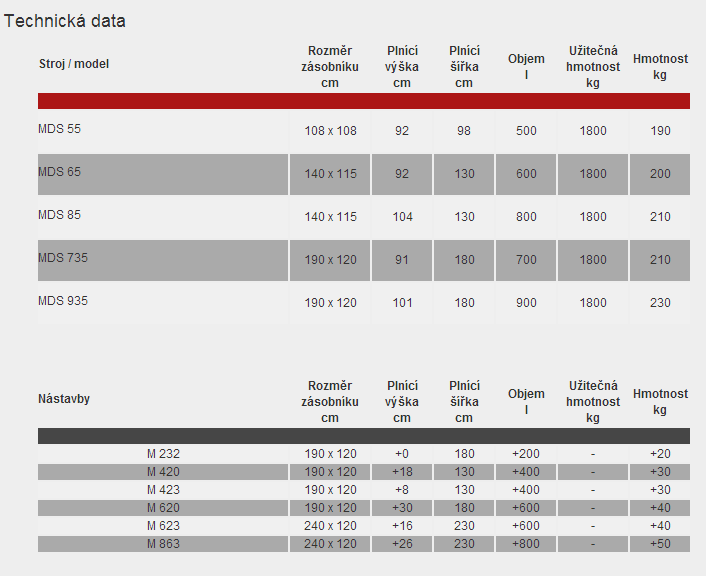This screenshot has width=706, height=576.
Task: Click the red divider bar in the top table
Action: click(x=363, y=101)
